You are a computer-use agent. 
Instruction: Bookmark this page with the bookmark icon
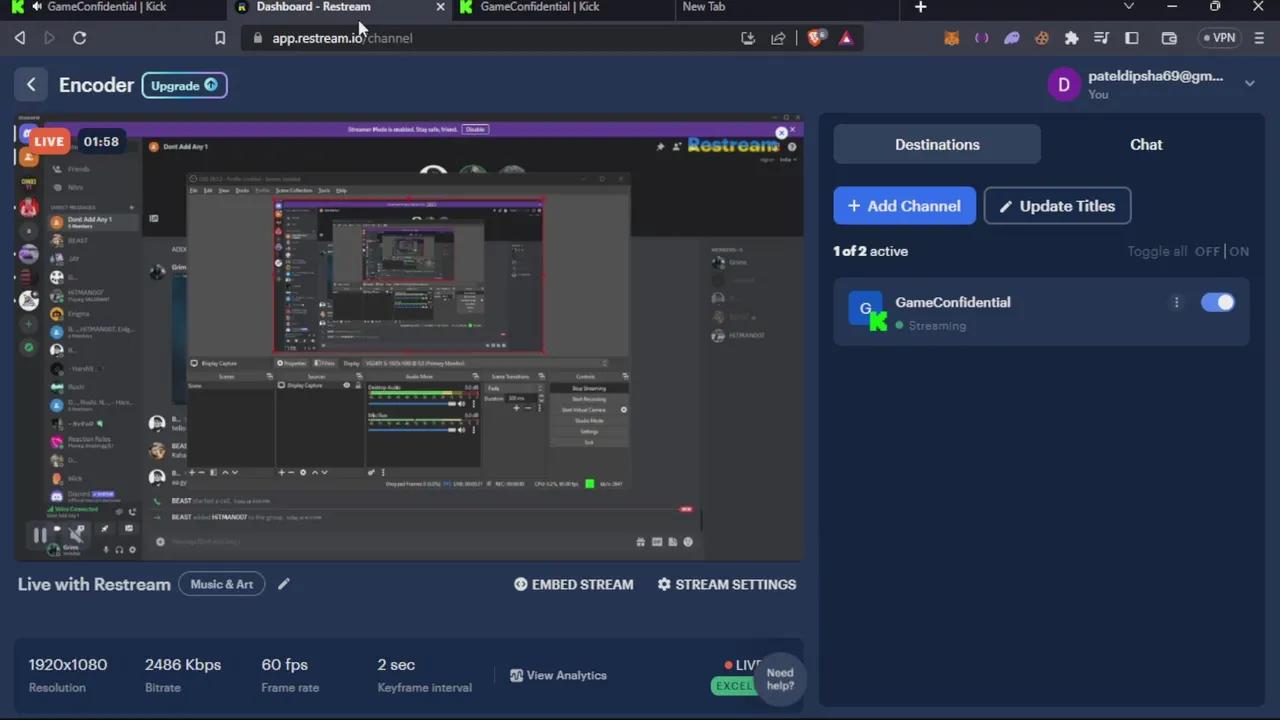[x=220, y=38]
